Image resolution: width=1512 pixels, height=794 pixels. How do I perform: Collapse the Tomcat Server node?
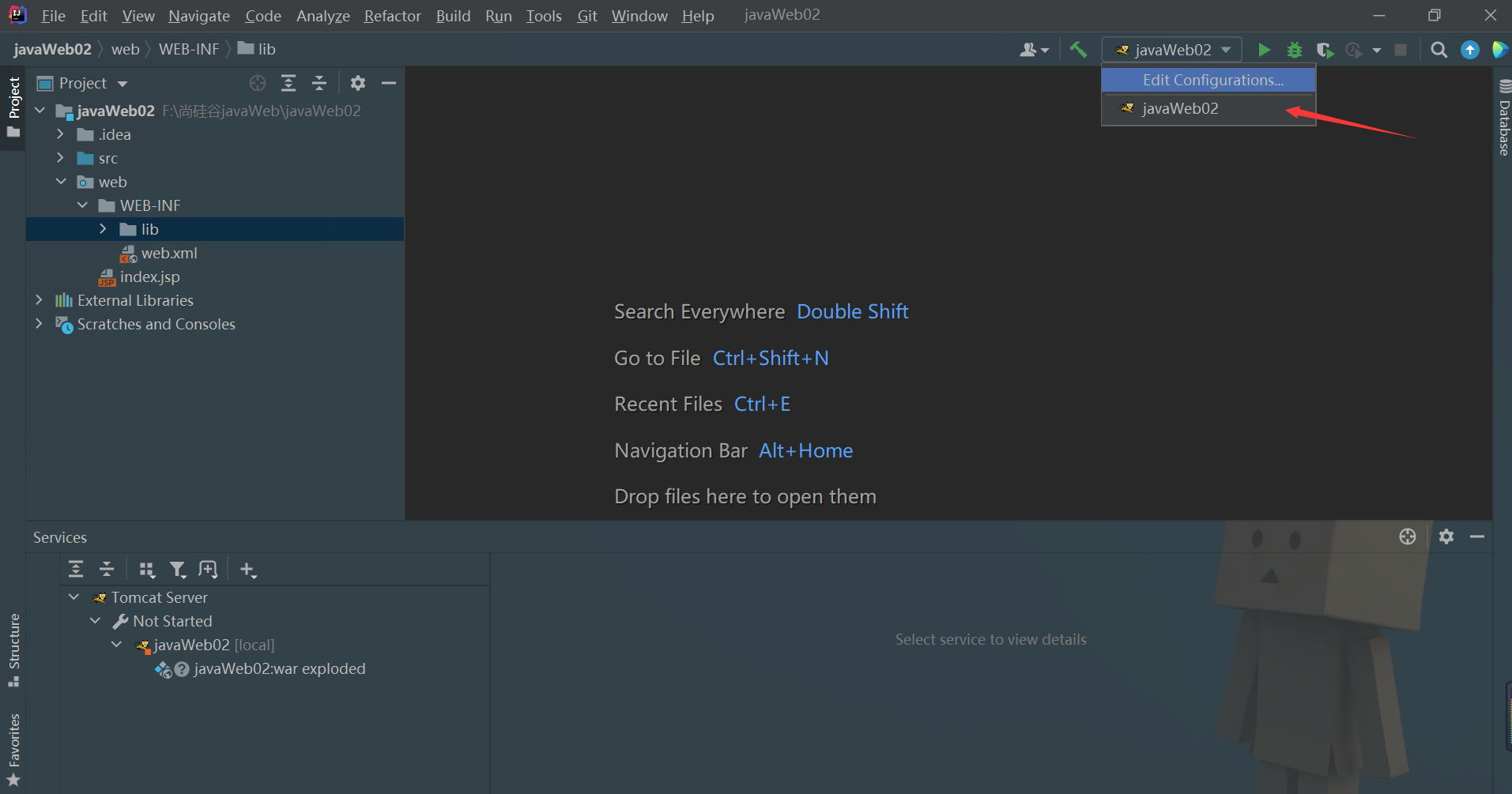coord(74,597)
